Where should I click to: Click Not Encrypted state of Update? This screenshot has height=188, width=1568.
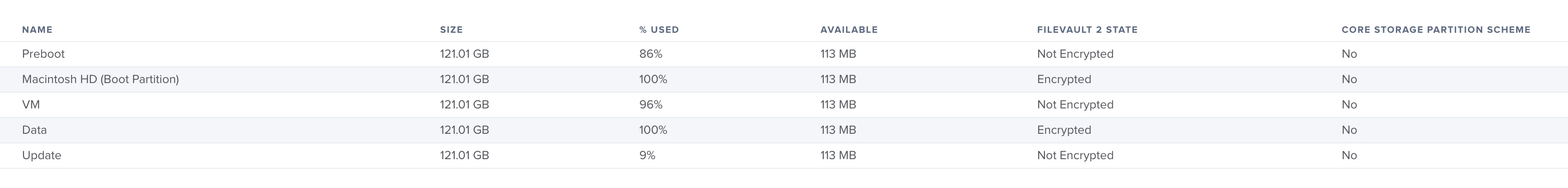pos(1075,156)
